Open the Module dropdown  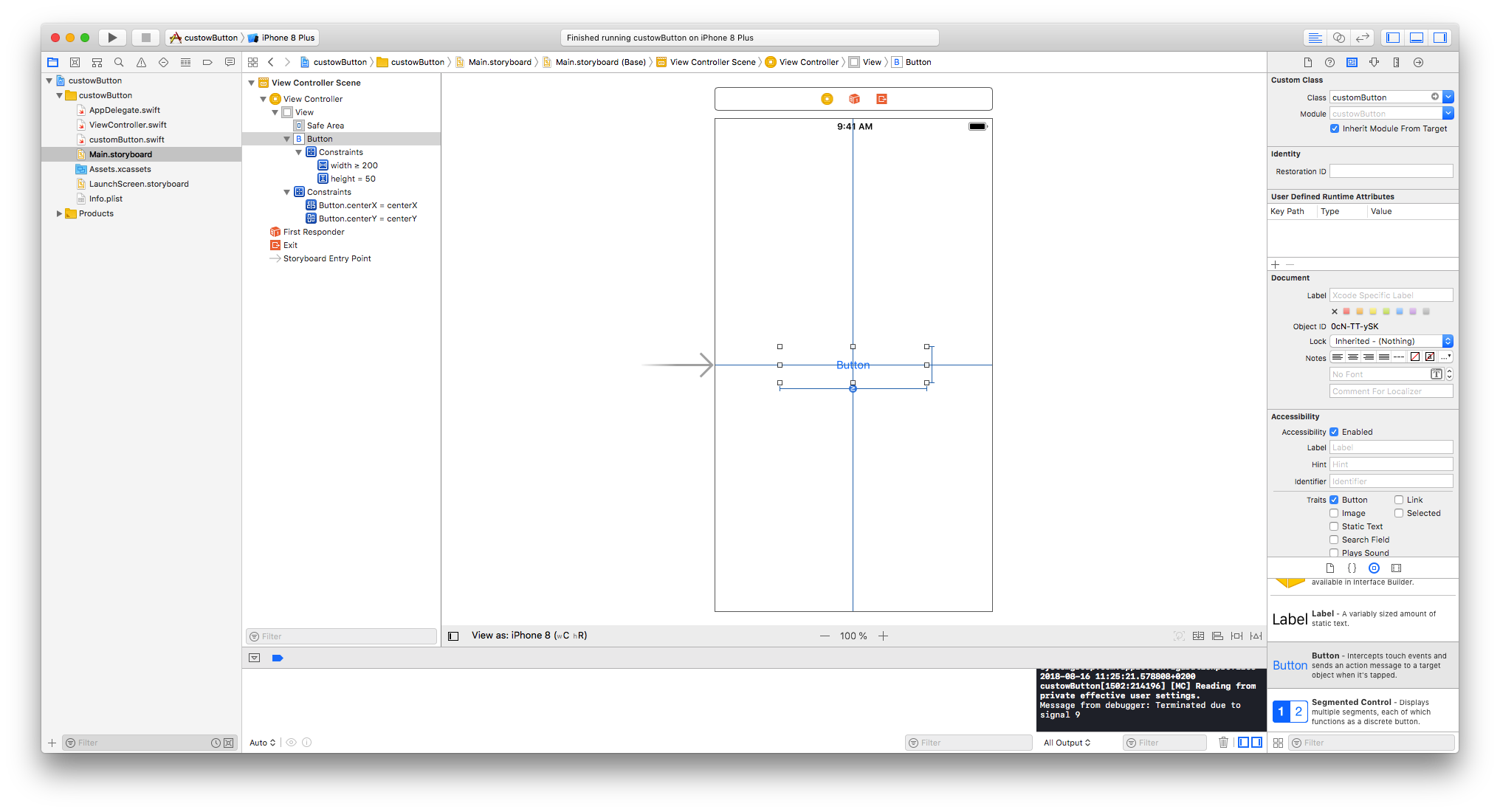tap(1448, 114)
